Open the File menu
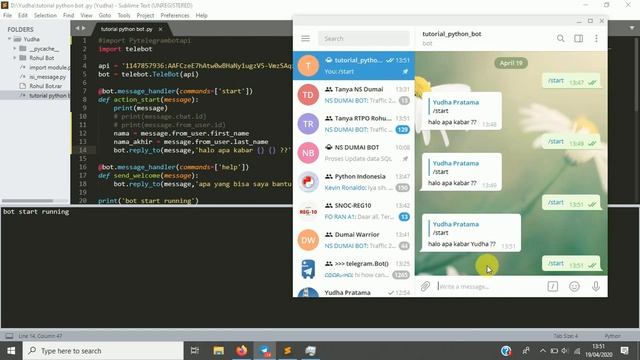 7,15
